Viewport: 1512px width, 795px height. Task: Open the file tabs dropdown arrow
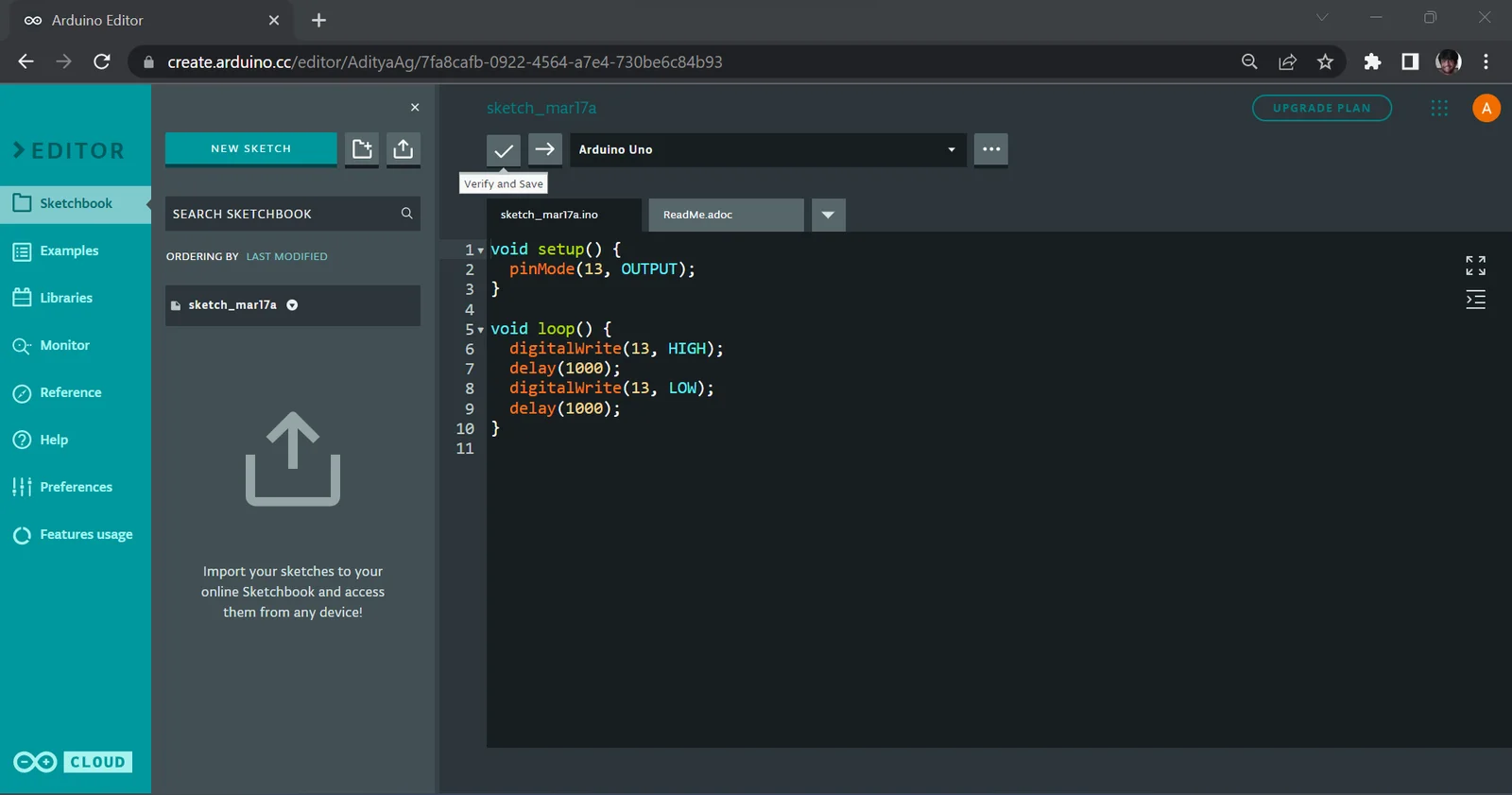(x=829, y=215)
